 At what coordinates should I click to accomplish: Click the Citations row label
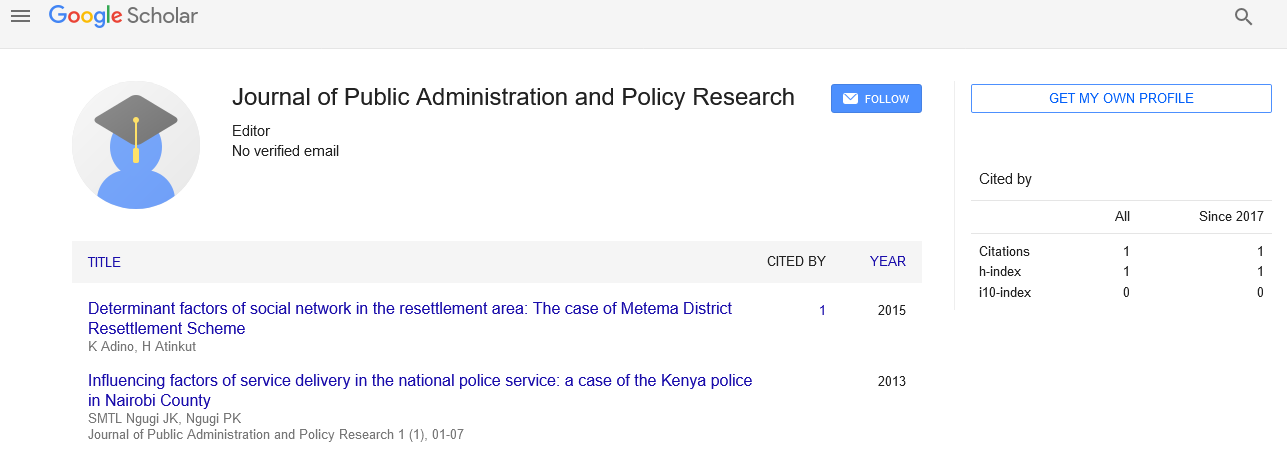click(x=1004, y=252)
